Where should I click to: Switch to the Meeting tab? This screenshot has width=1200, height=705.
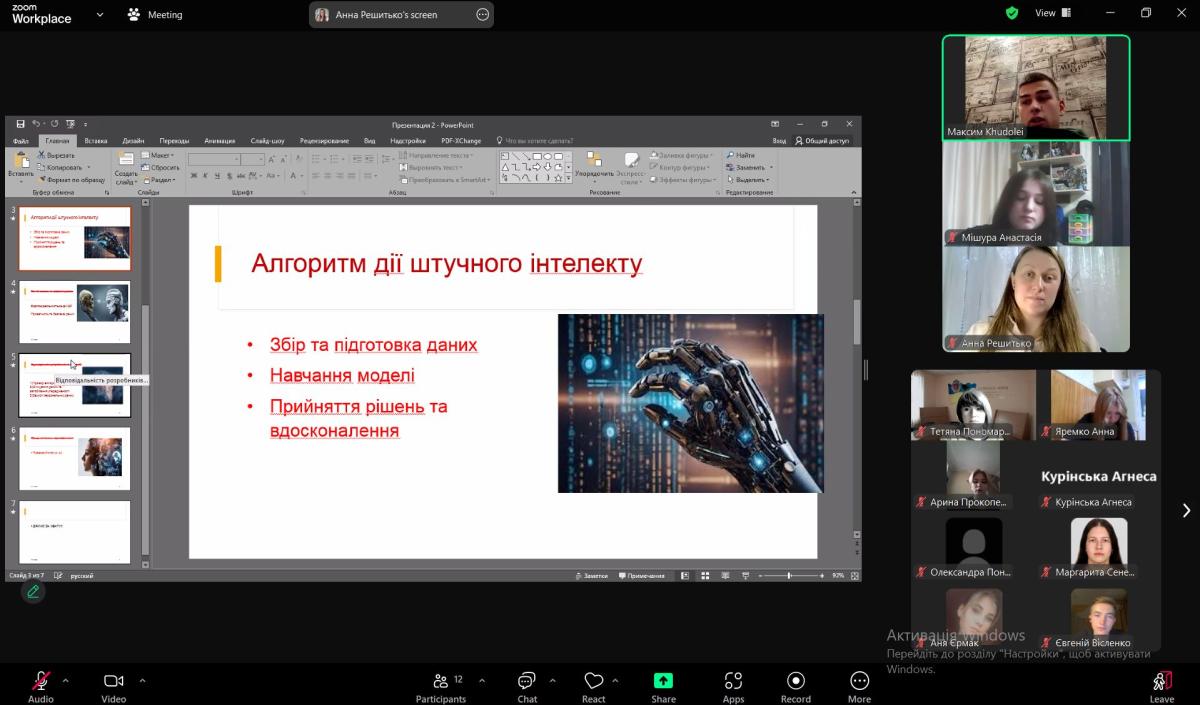tap(155, 15)
